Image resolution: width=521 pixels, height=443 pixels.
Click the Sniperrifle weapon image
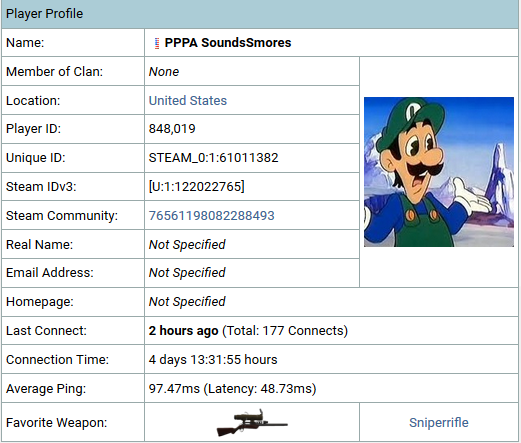252,423
